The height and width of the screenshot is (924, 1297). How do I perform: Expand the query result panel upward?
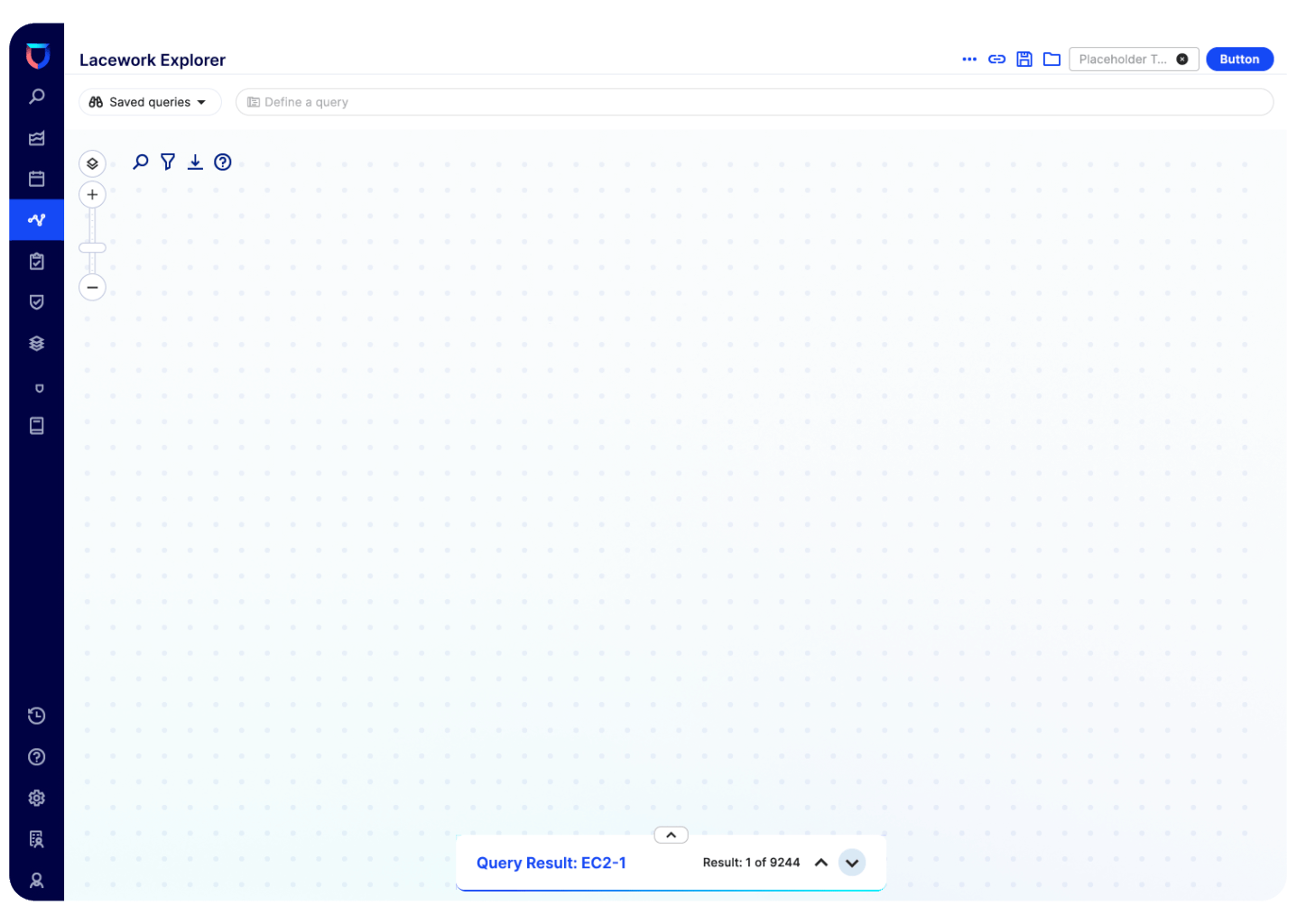[x=671, y=836]
